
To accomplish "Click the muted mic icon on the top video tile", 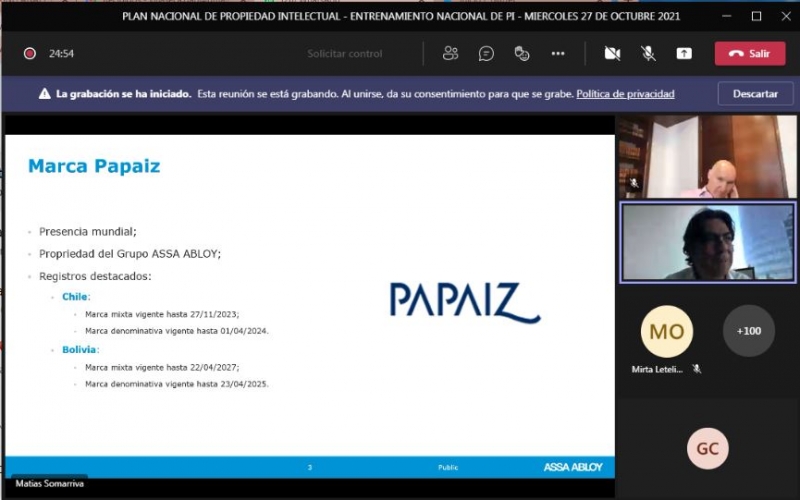I will tap(634, 183).
